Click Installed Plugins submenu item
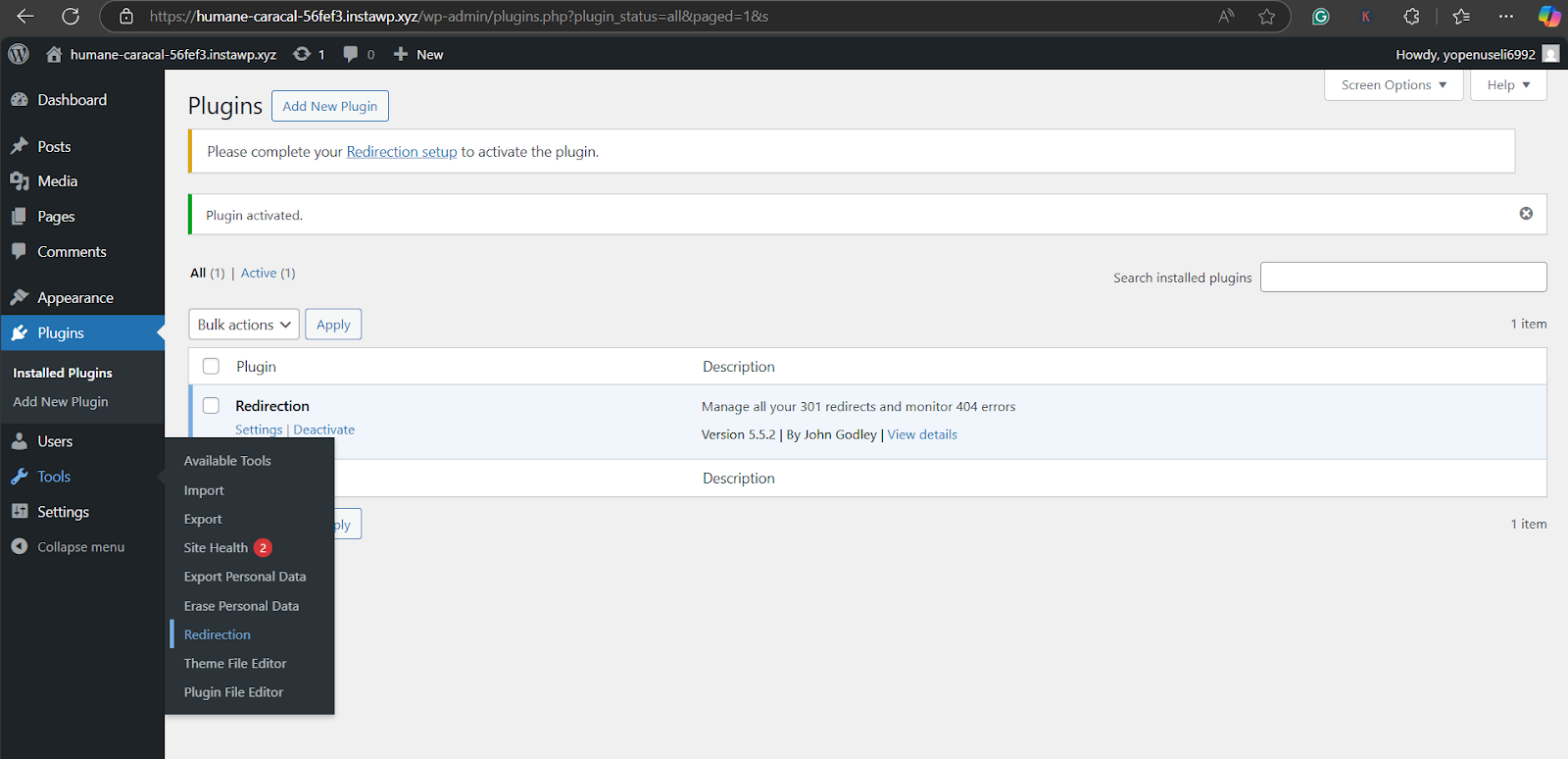1568x759 pixels. (63, 373)
